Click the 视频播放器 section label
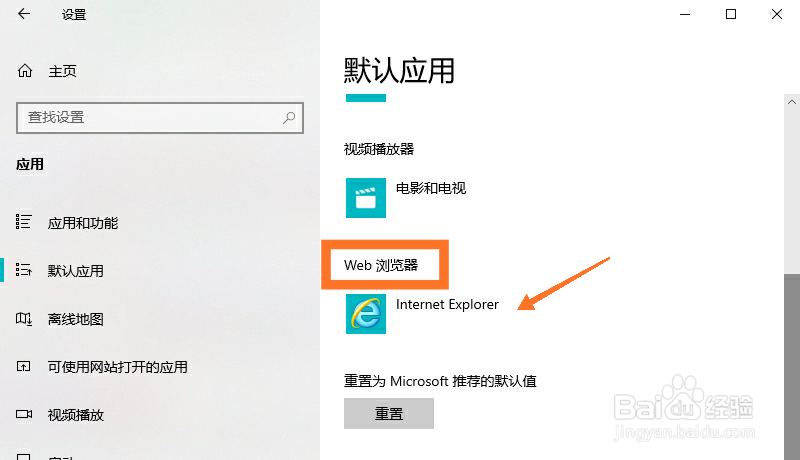Screen dimensions: 800x460 [379, 149]
